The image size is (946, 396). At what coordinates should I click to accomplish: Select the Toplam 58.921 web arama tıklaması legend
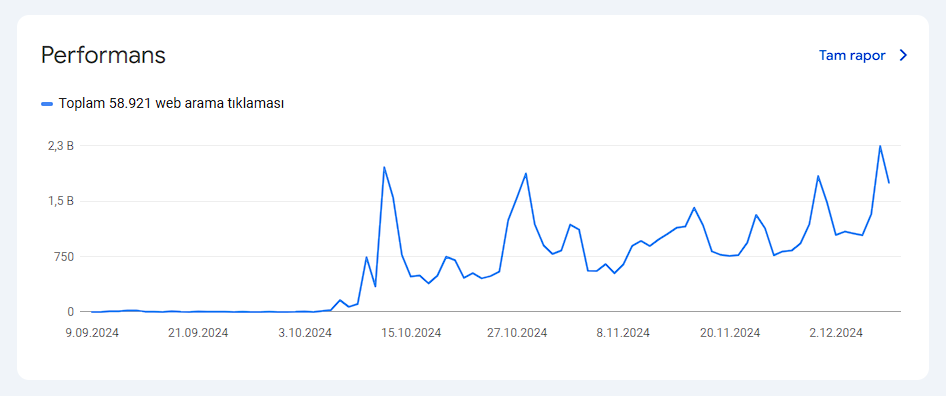[171, 103]
